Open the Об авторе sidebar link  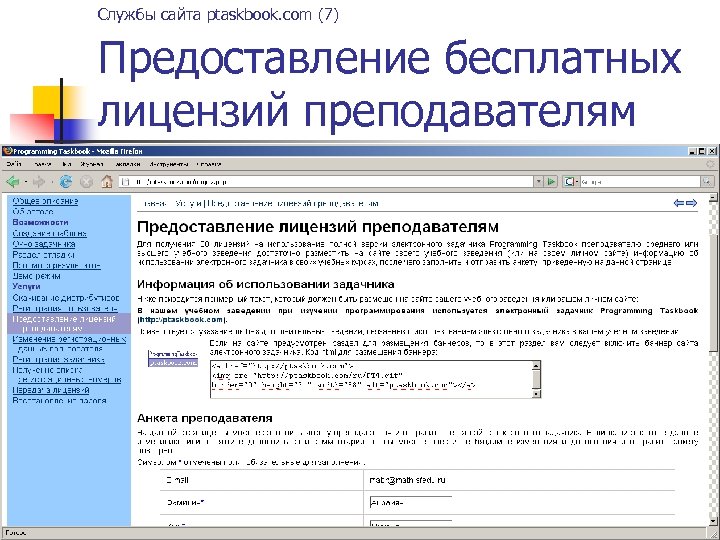tap(33, 212)
